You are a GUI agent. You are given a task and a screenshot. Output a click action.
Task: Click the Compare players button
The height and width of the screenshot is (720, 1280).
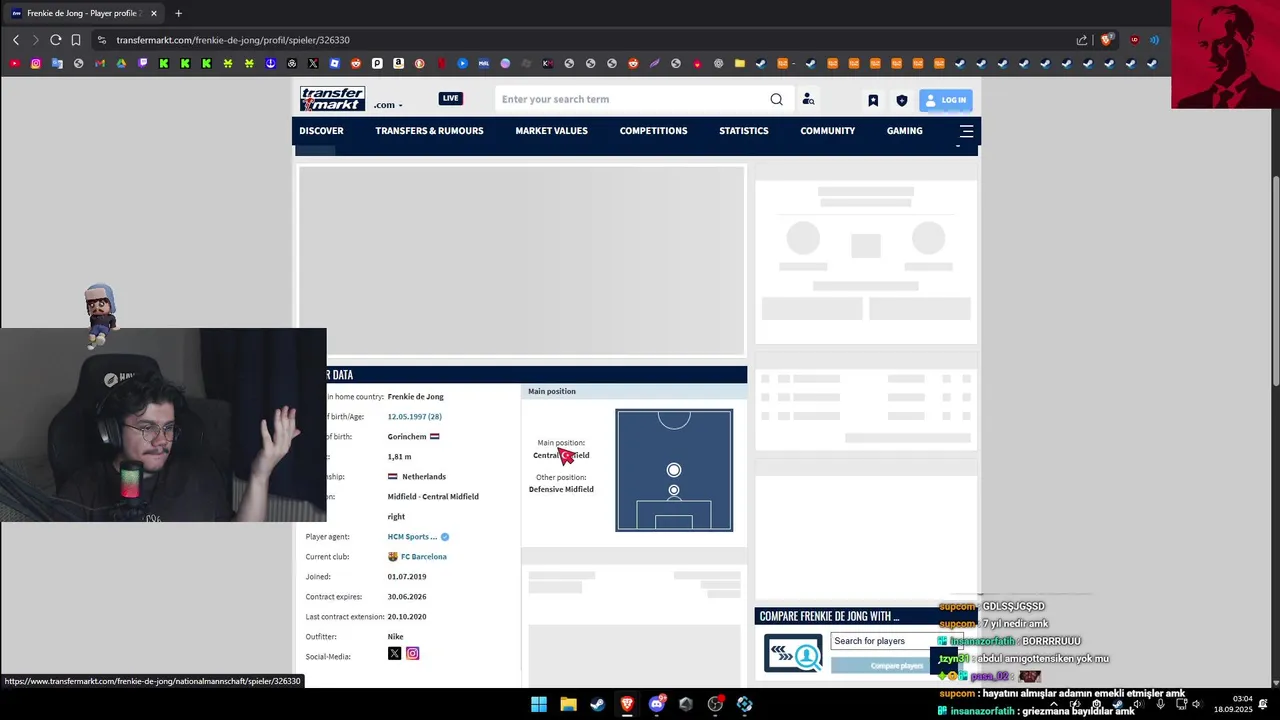click(x=896, y=666)
